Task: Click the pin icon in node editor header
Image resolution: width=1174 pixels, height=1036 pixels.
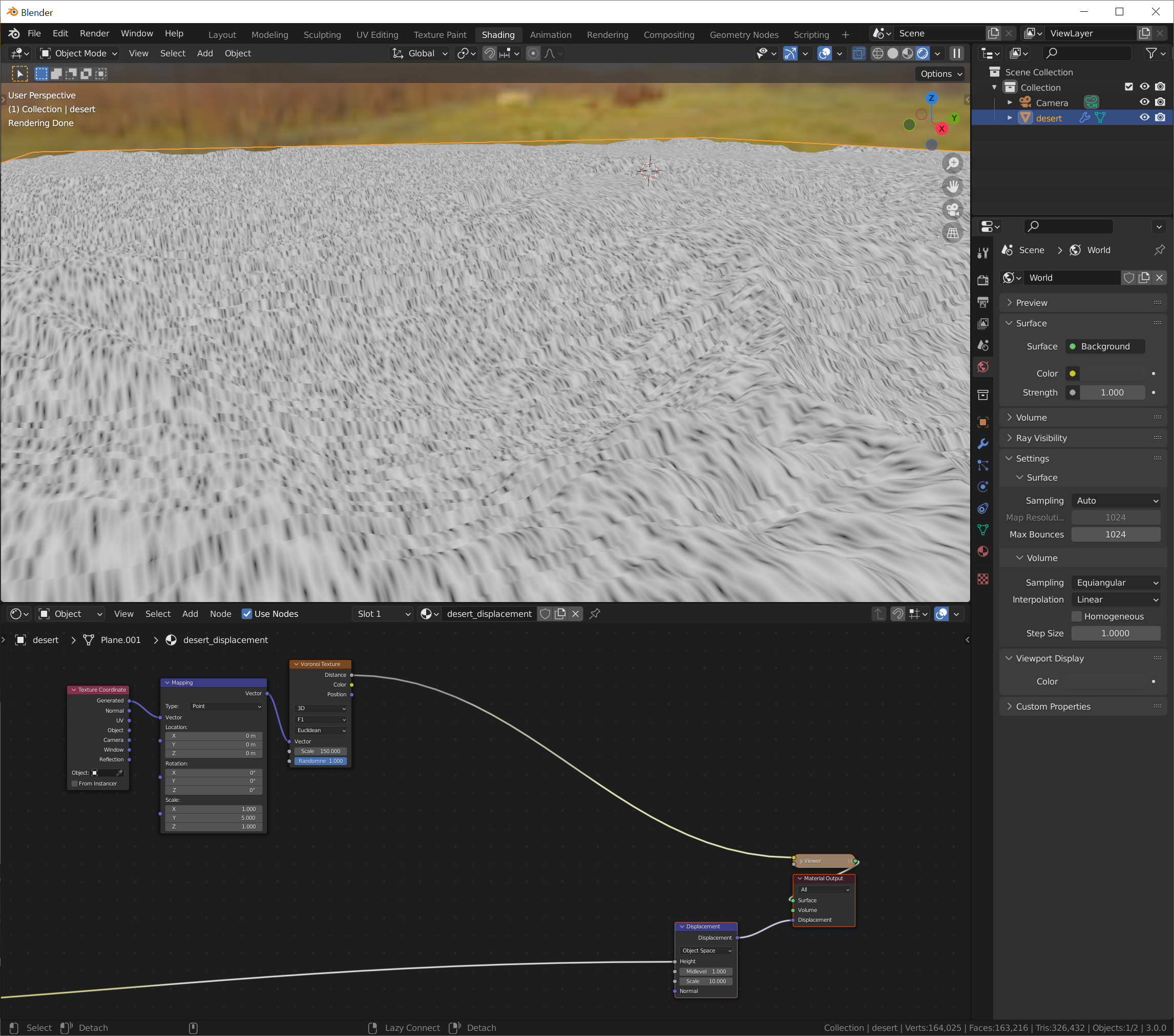Action: (595, 614)
